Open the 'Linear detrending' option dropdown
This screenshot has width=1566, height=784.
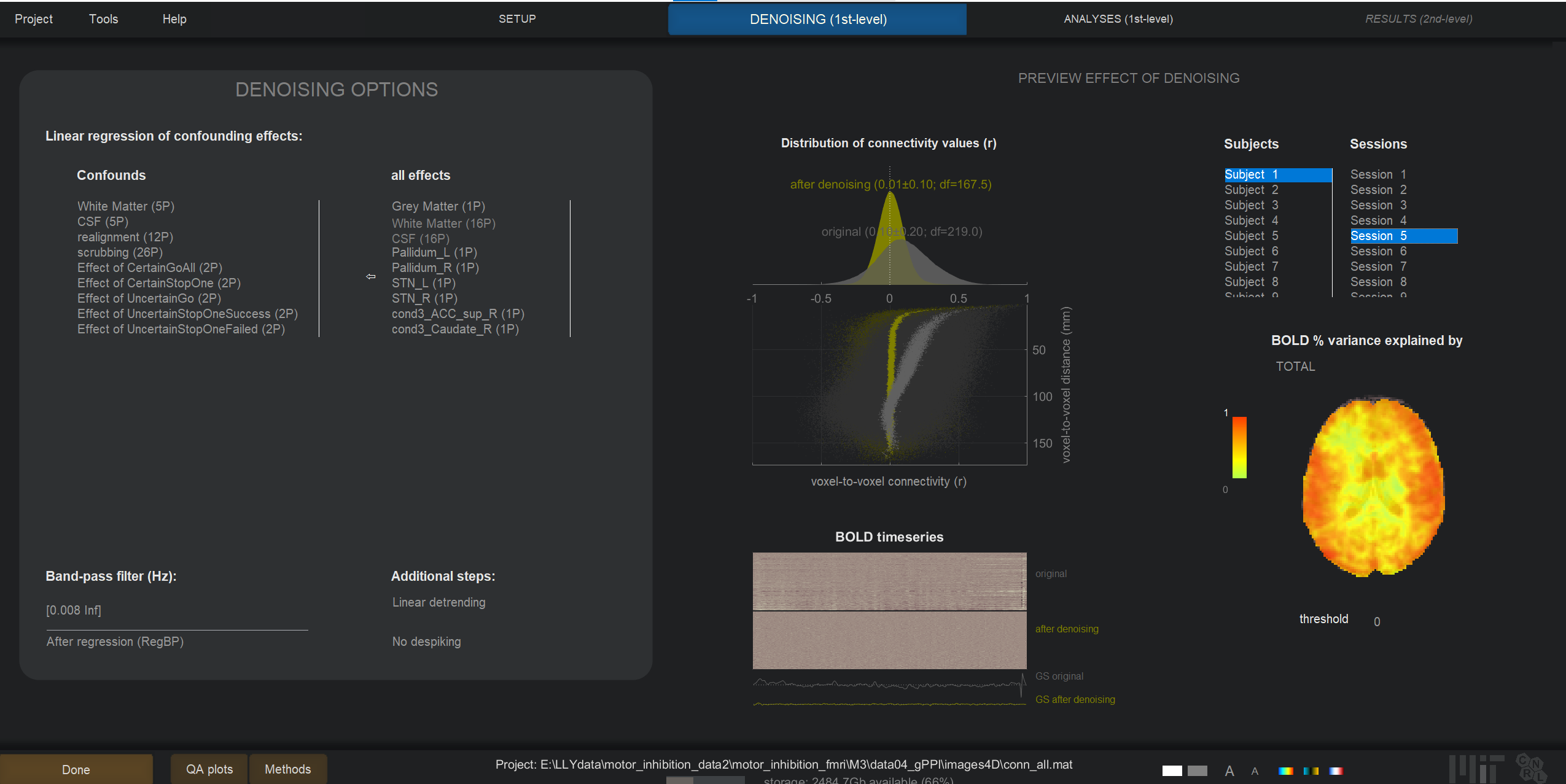(438, 602)
